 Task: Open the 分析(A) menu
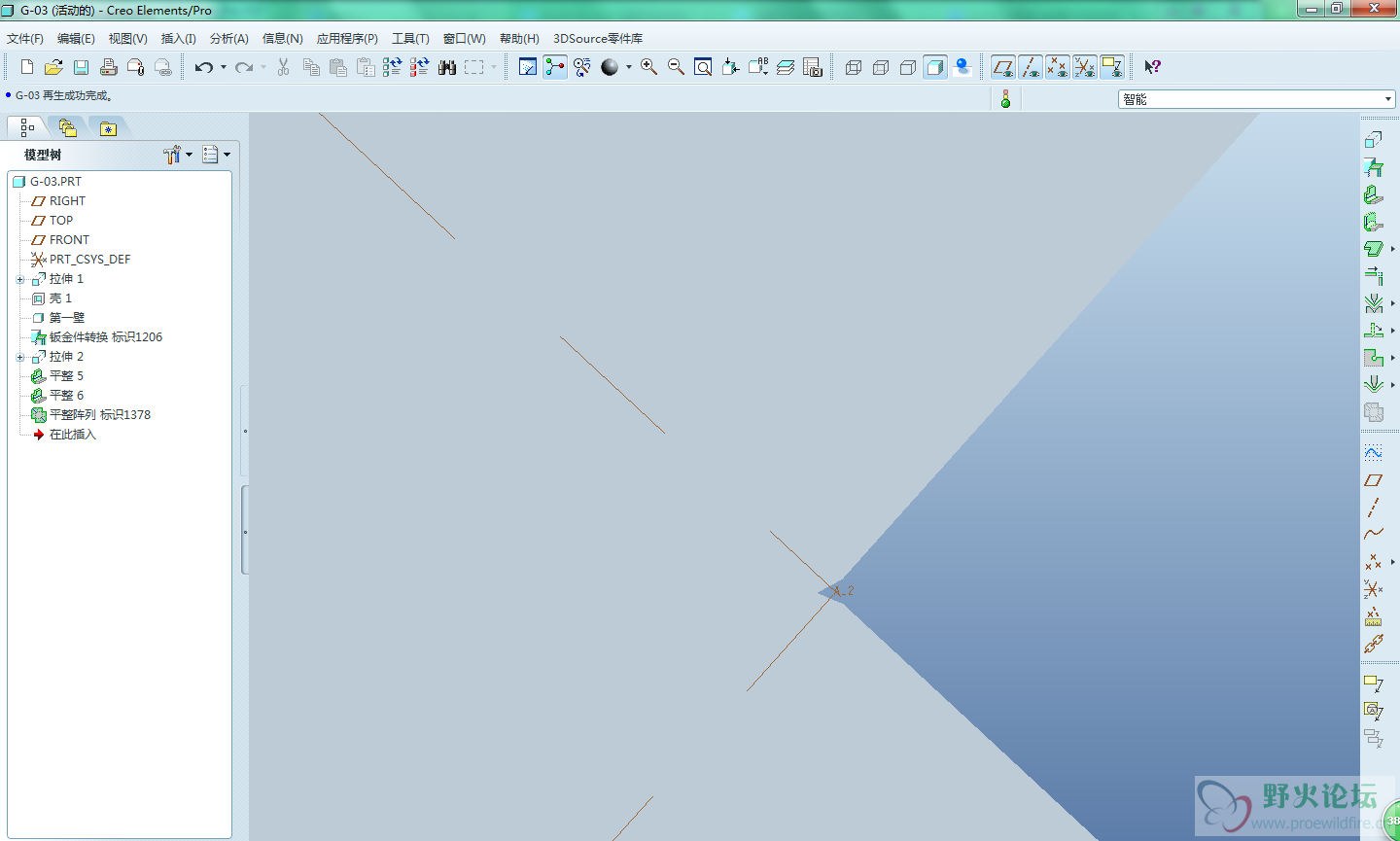point(229,39)
